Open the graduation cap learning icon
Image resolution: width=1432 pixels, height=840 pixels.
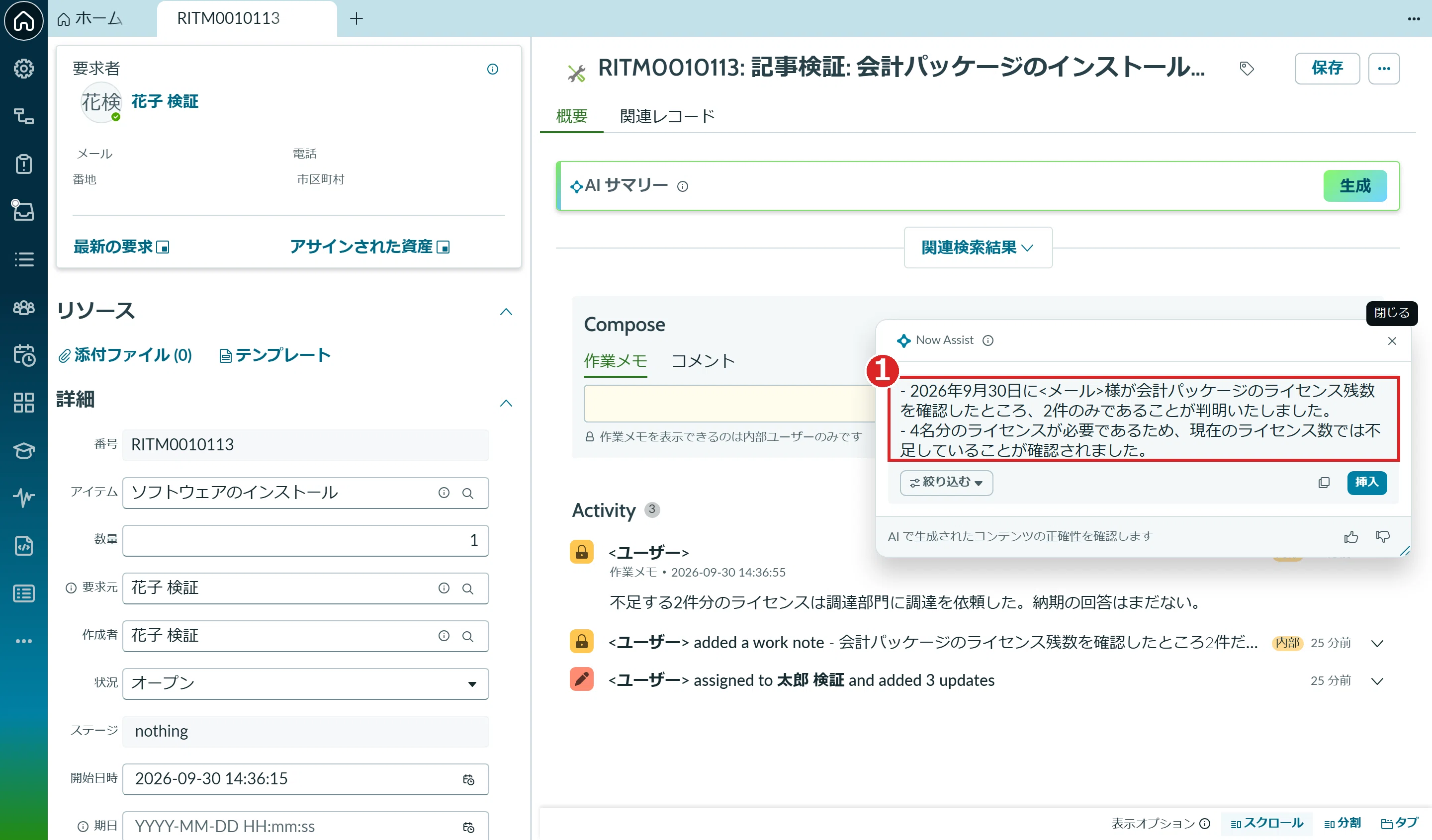coord(23,450)
